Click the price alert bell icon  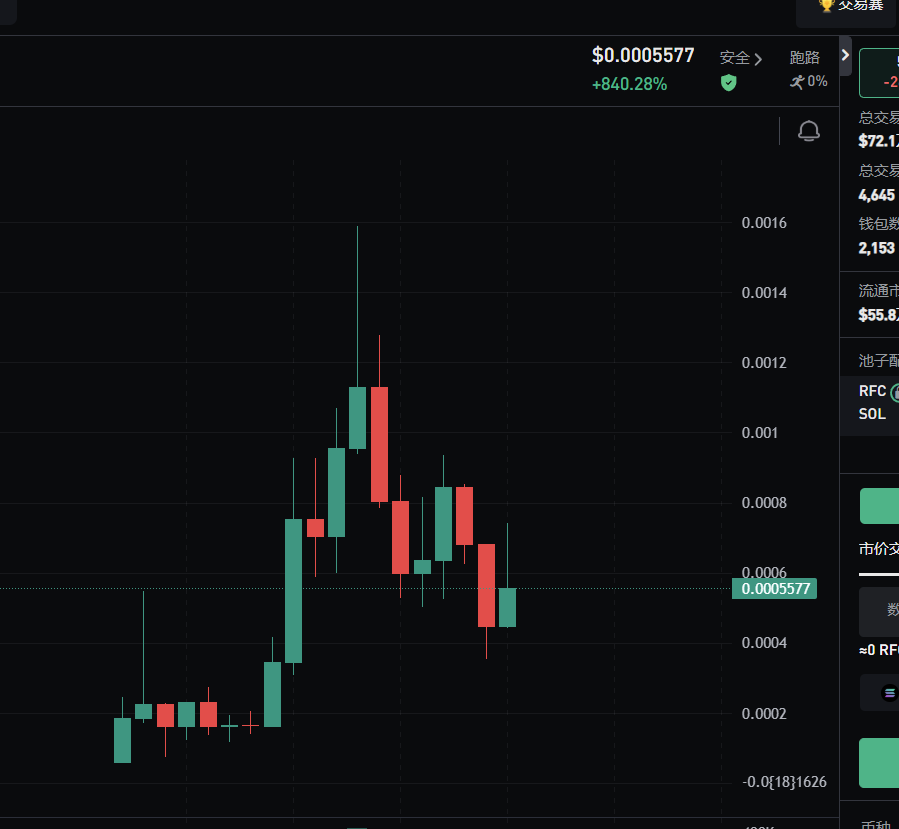808,131
